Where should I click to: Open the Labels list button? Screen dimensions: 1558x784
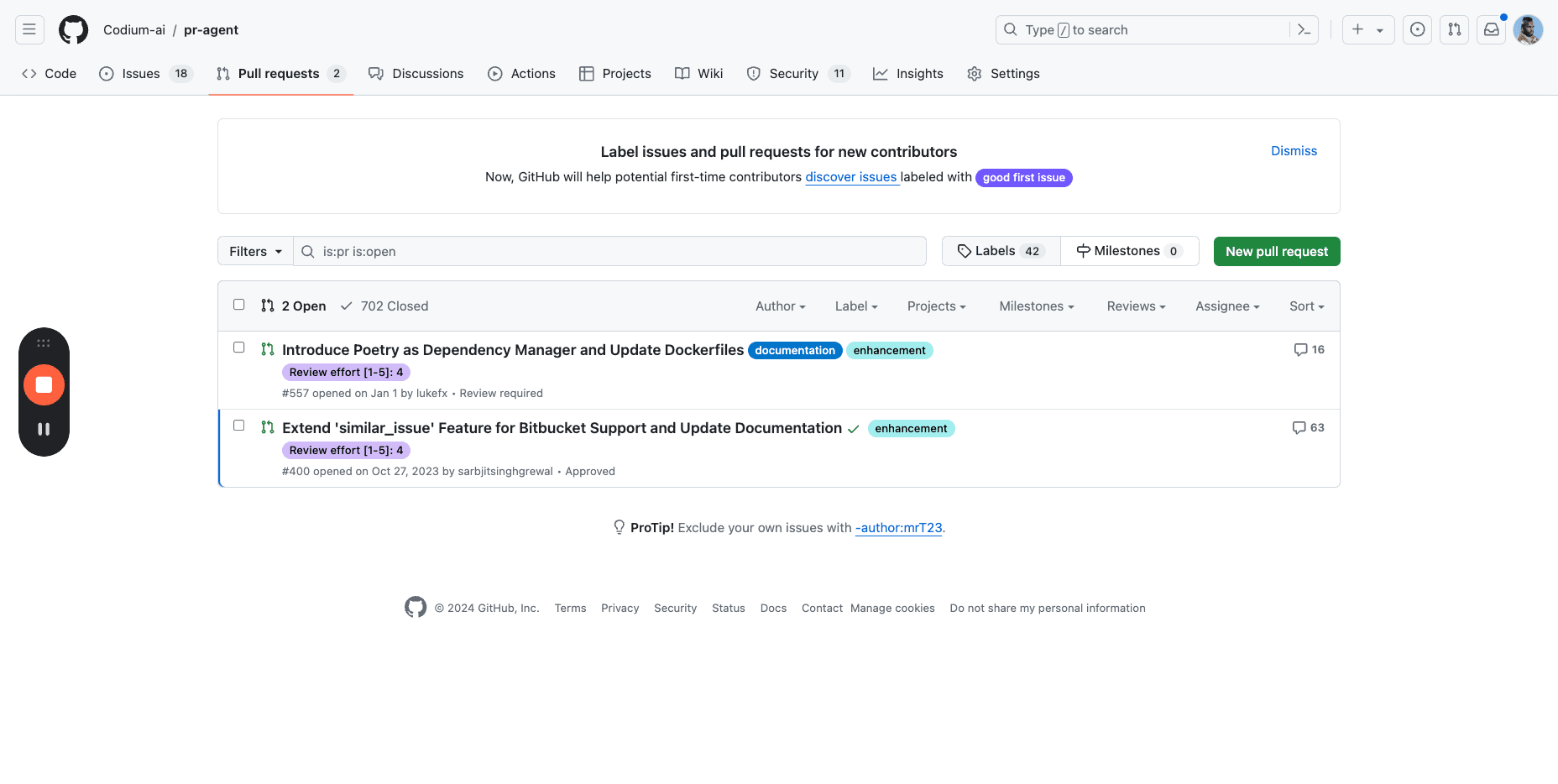[x=1001, y=251]
